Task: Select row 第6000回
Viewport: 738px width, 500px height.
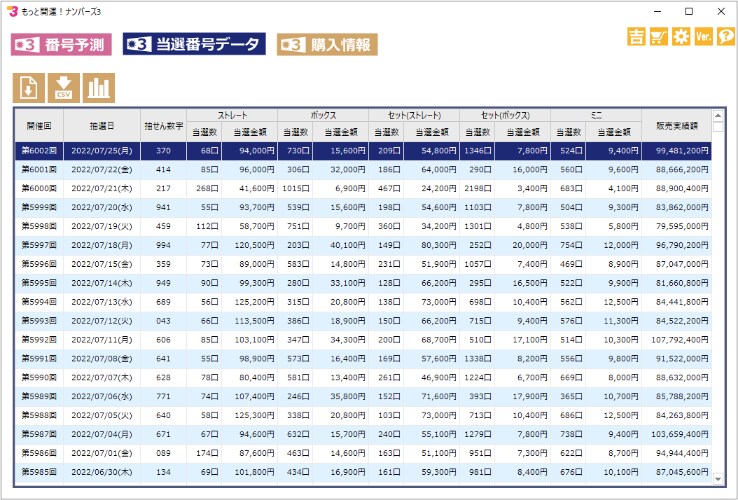Action: pos(363,189)
